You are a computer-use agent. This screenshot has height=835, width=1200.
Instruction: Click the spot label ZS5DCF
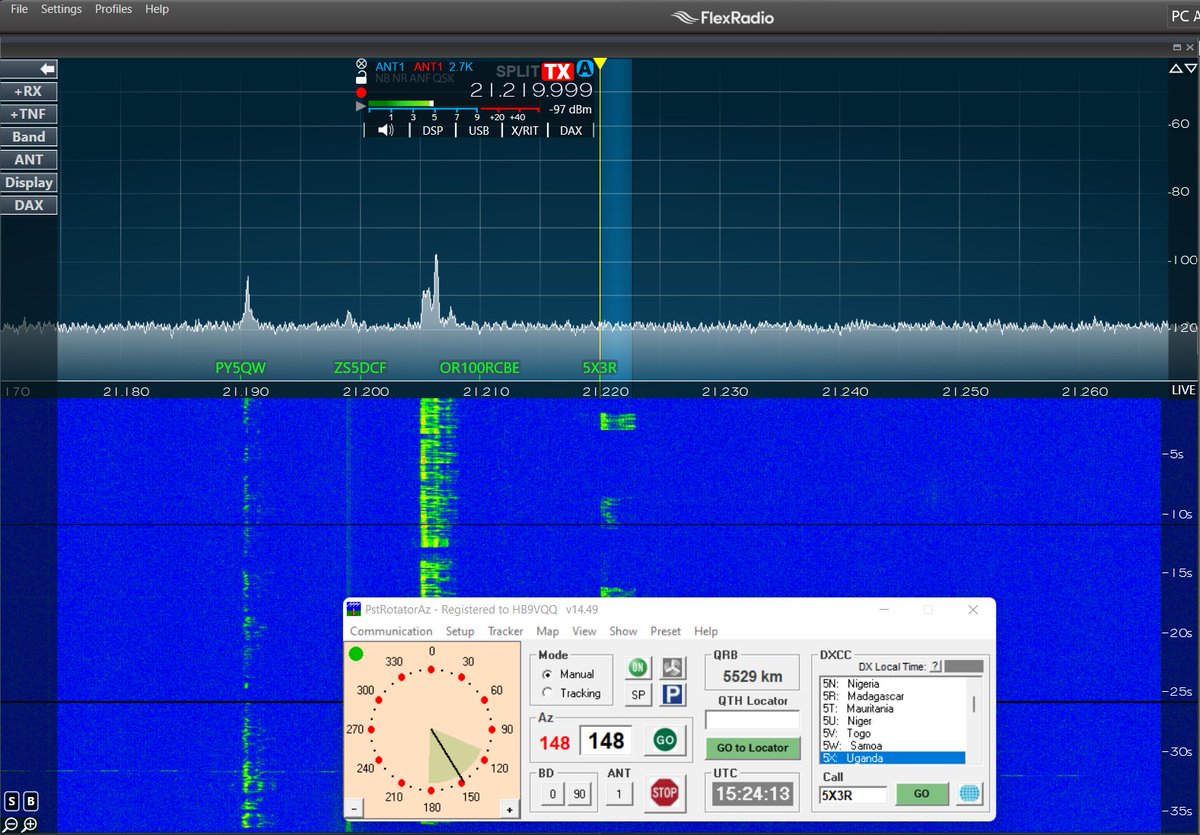(360, 368)
